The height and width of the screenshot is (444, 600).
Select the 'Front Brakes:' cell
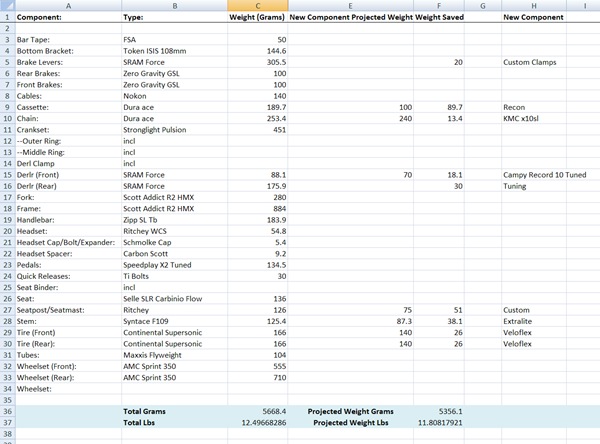click(x=68, y=85)
